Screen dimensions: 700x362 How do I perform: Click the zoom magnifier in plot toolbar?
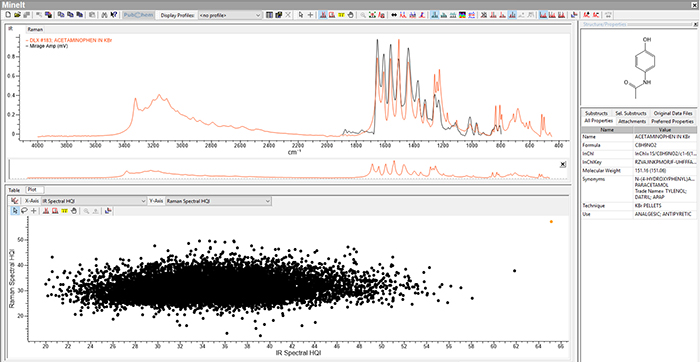pos(86,211)
